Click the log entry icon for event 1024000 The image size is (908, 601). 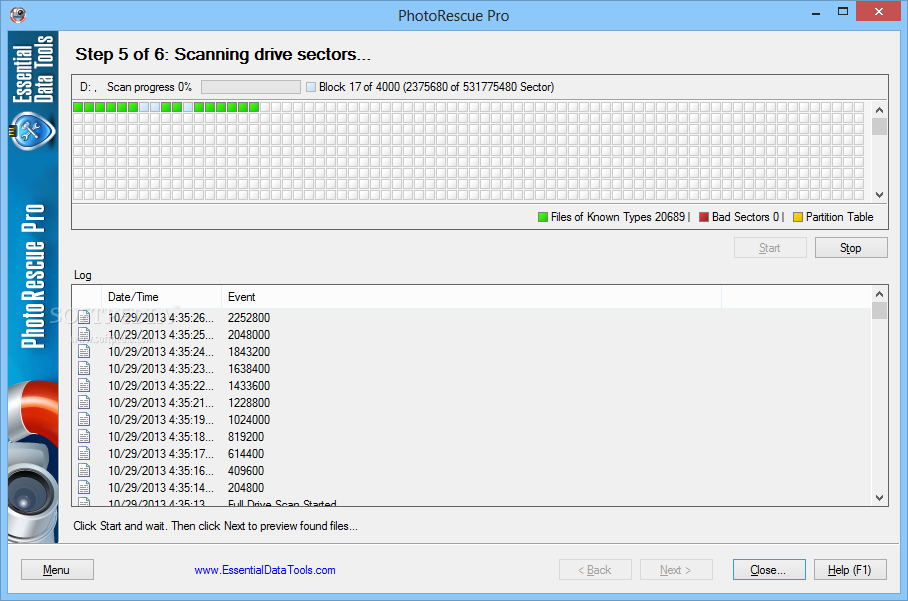point(84,419)
